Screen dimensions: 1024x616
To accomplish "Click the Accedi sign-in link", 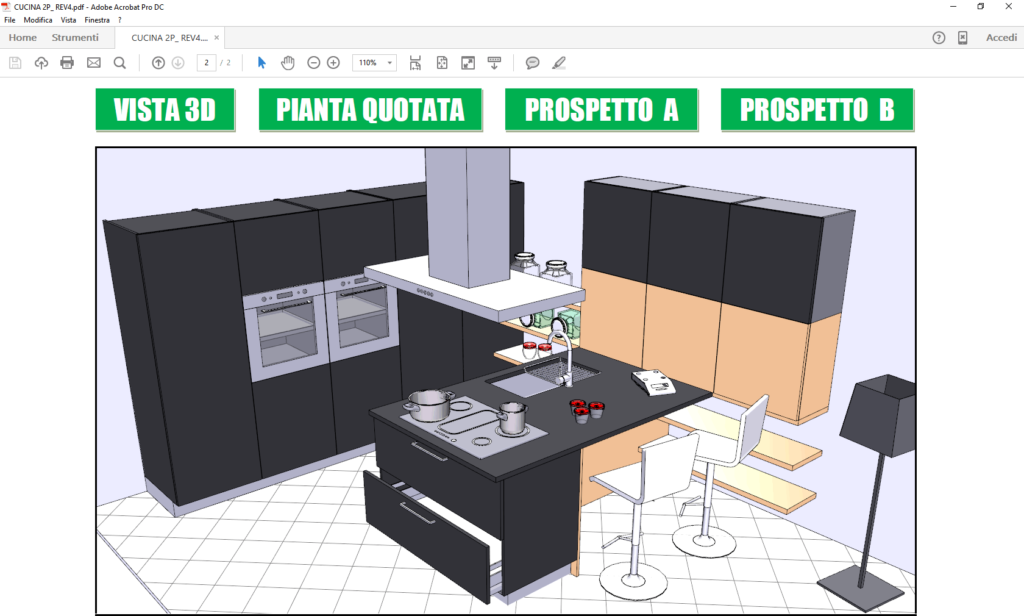I will [x=1001, y=38].
